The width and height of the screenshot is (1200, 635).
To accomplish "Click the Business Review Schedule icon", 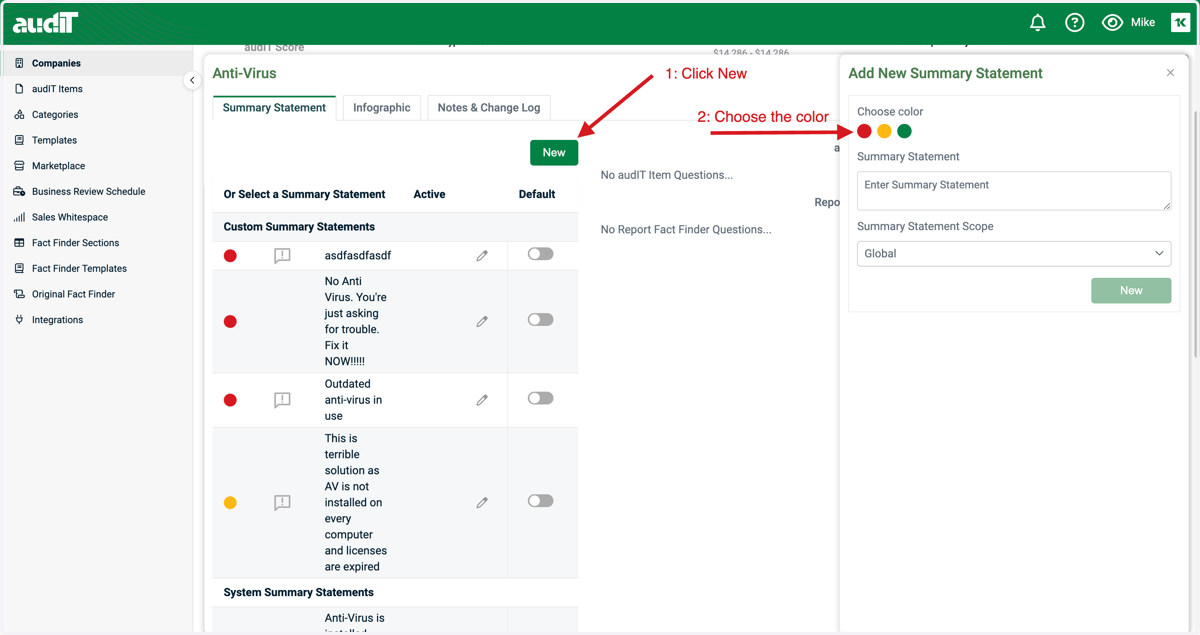I will coord(19,191).
